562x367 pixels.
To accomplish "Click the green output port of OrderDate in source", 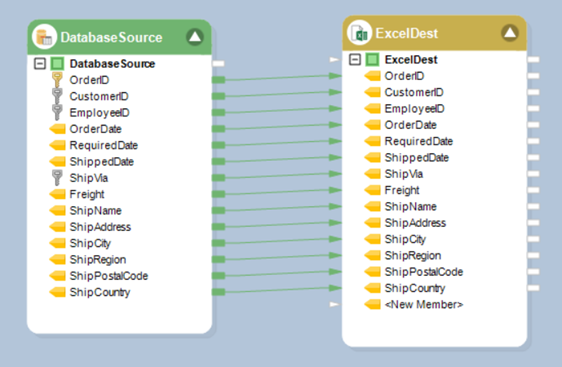I will (218, 129).
